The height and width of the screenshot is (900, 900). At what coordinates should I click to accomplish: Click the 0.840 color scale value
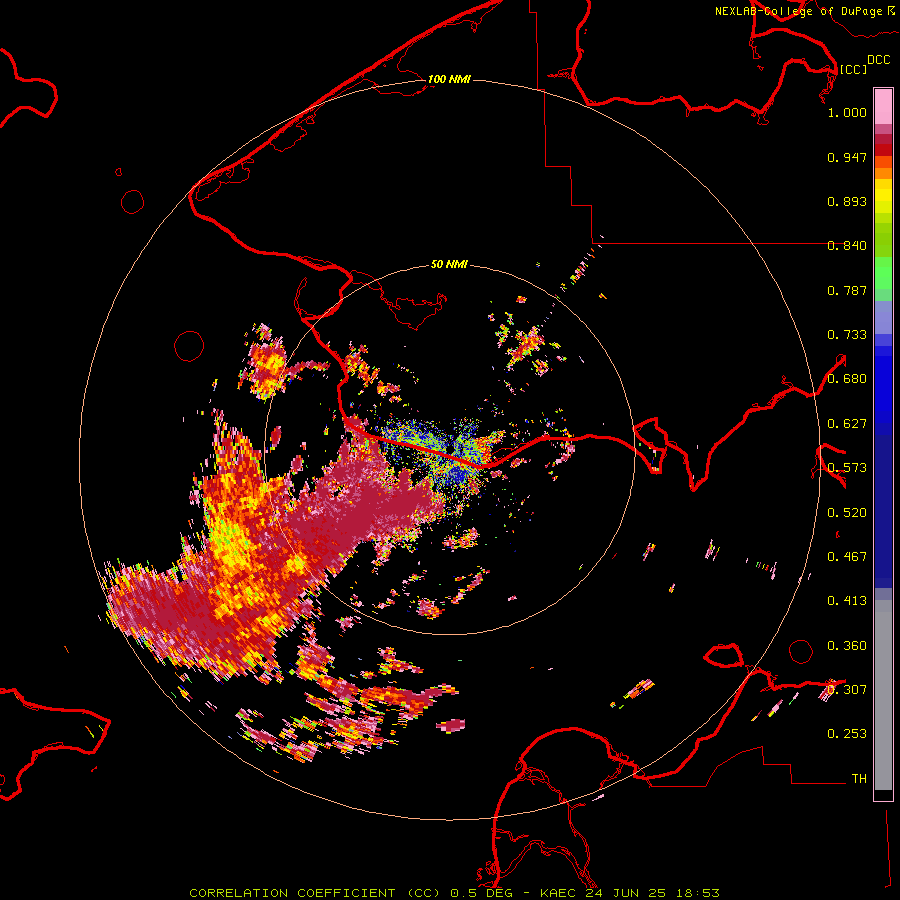pos(847,246)
